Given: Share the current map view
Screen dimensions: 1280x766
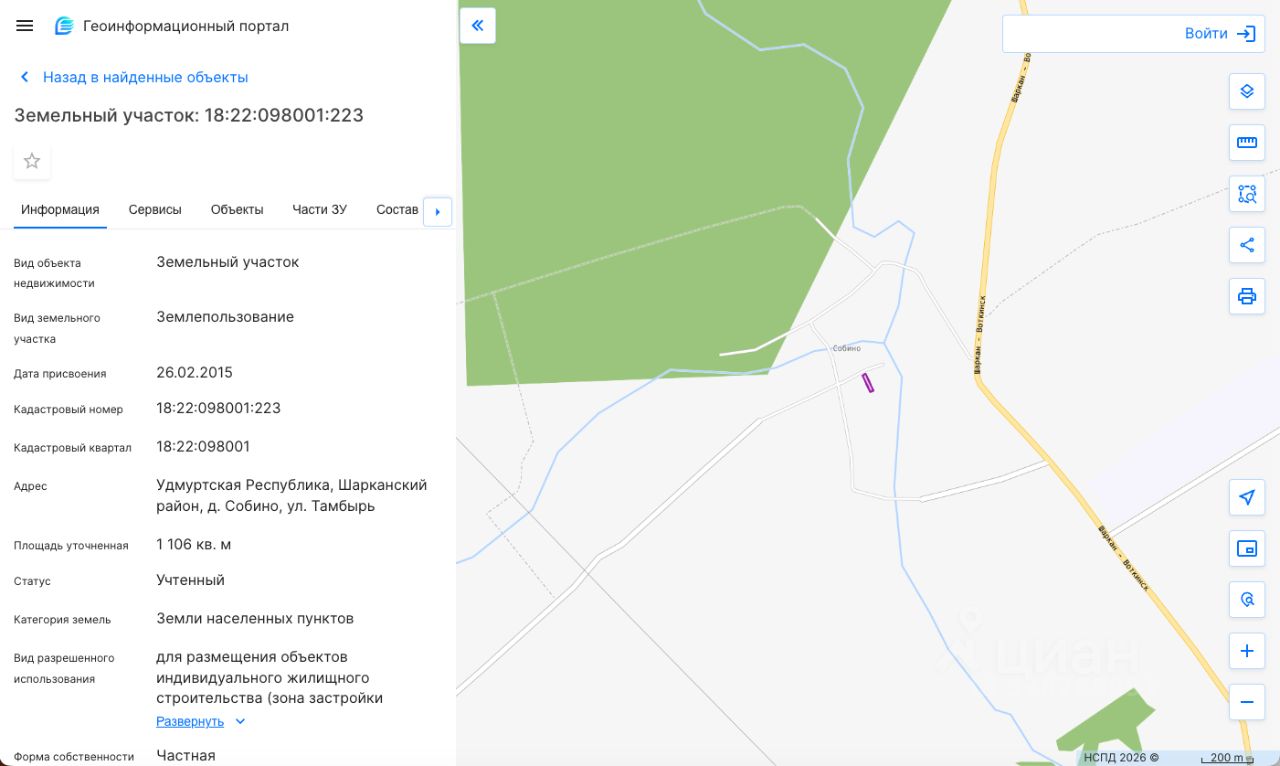Looking at the screenshot, I should tap(1246, 245).
